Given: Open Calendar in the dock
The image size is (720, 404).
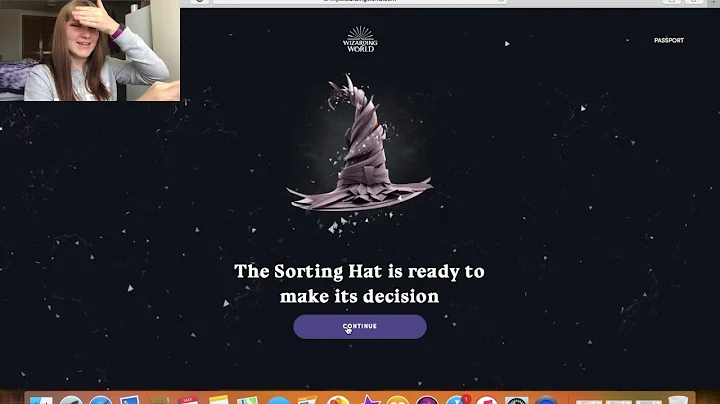Looking at the screenshot, I should [x=189, y=400].
